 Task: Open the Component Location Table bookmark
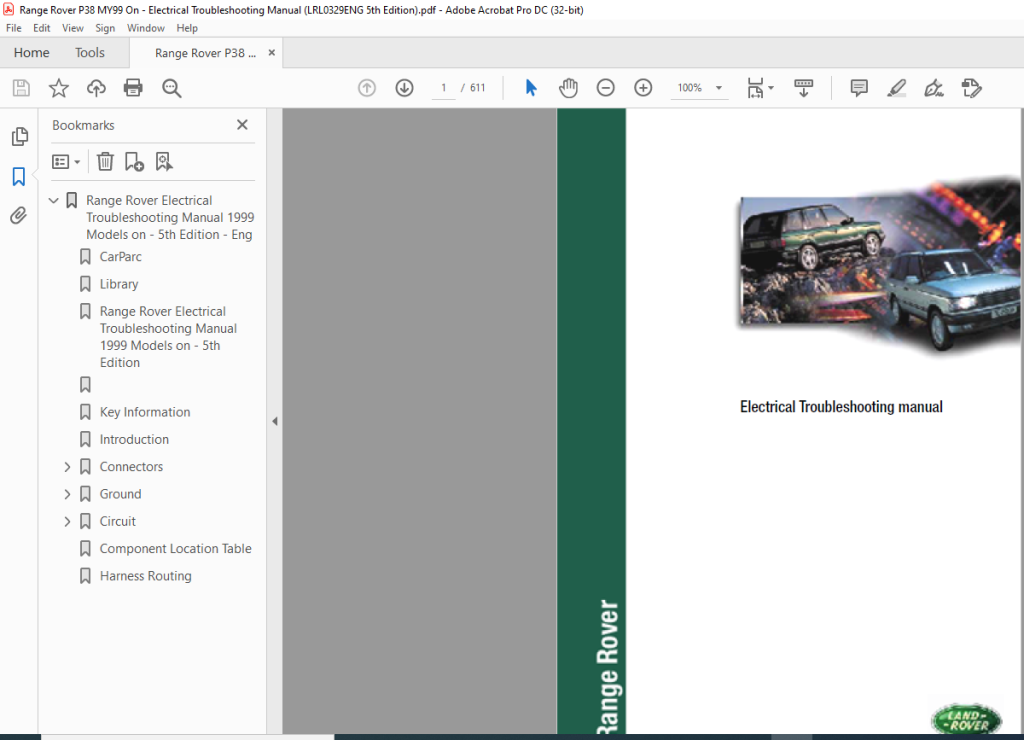coord(175,549)
